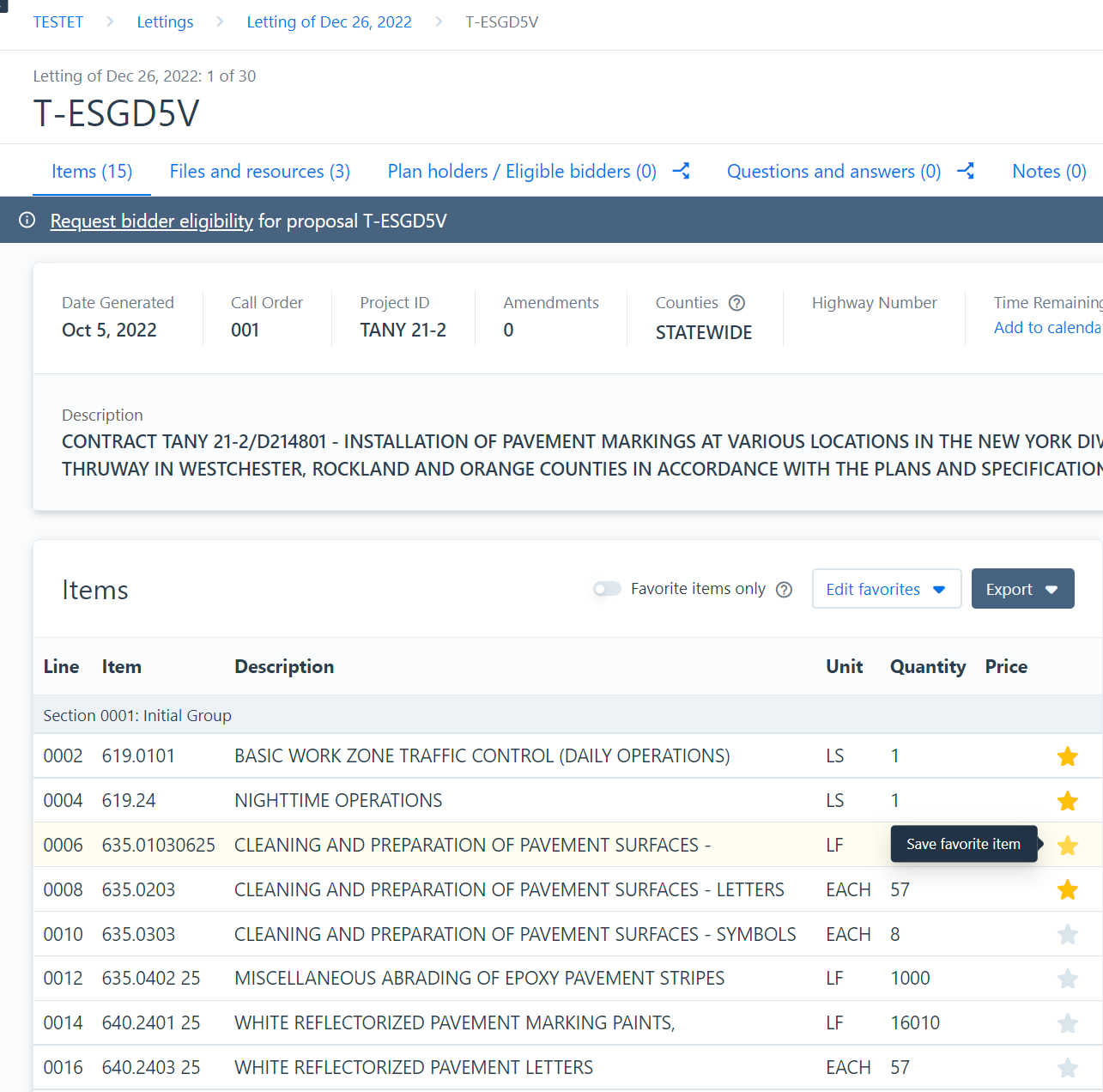Image resolution: width=1103 pixels, height=1092 pixels.
Task: Click help icon next to Favorite items only
Action: tap(784, 590)
